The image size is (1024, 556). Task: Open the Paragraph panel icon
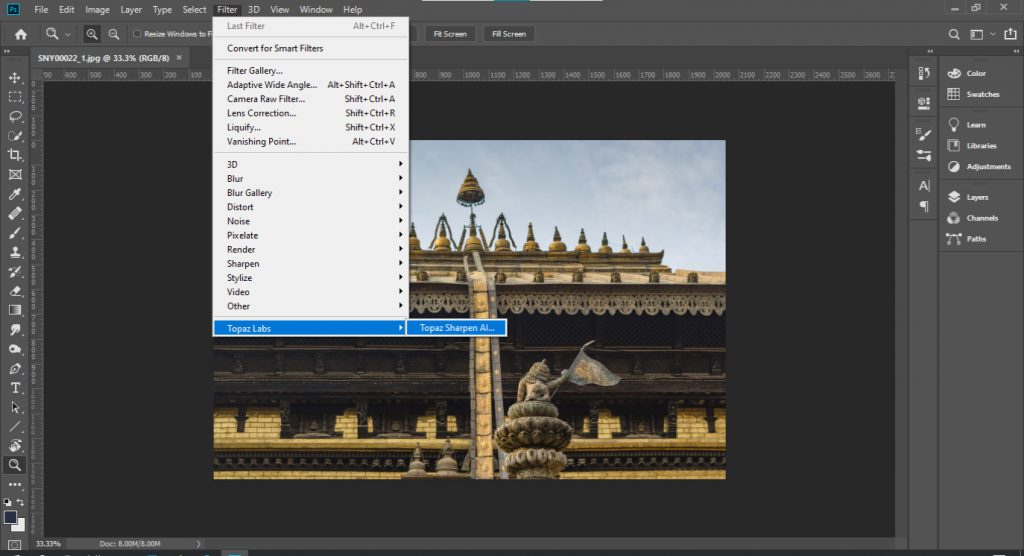[924, 206]
